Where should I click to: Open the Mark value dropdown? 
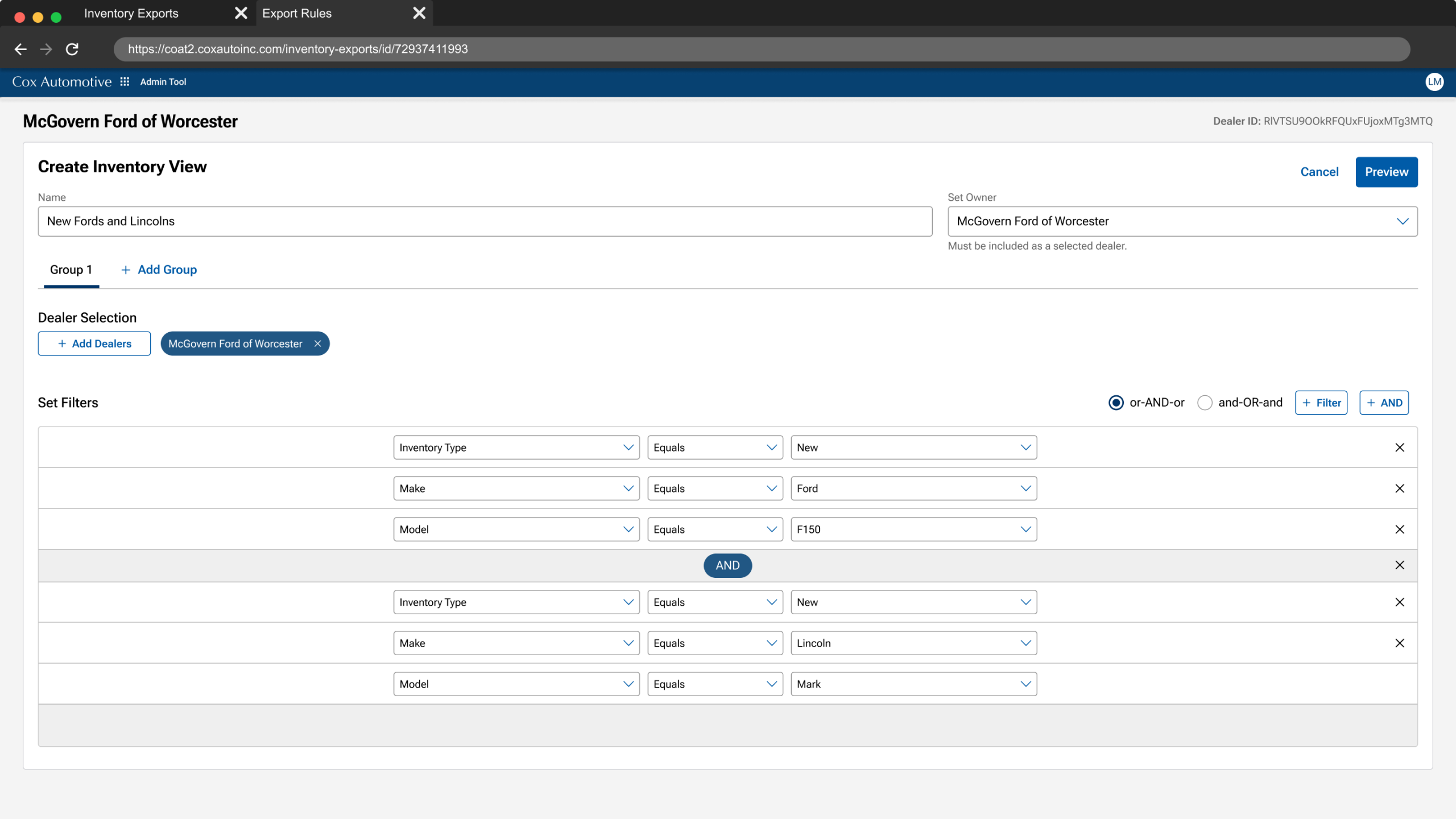(x=913, y=684)
